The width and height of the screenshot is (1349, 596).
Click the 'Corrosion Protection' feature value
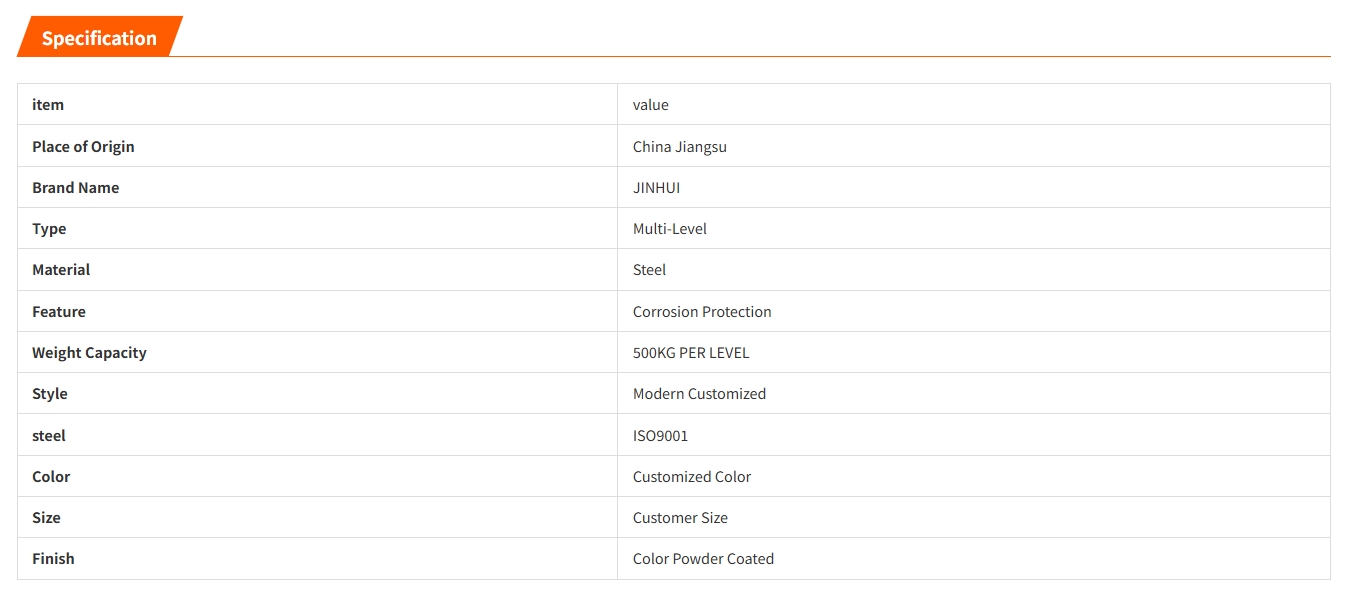pos(702,312)
